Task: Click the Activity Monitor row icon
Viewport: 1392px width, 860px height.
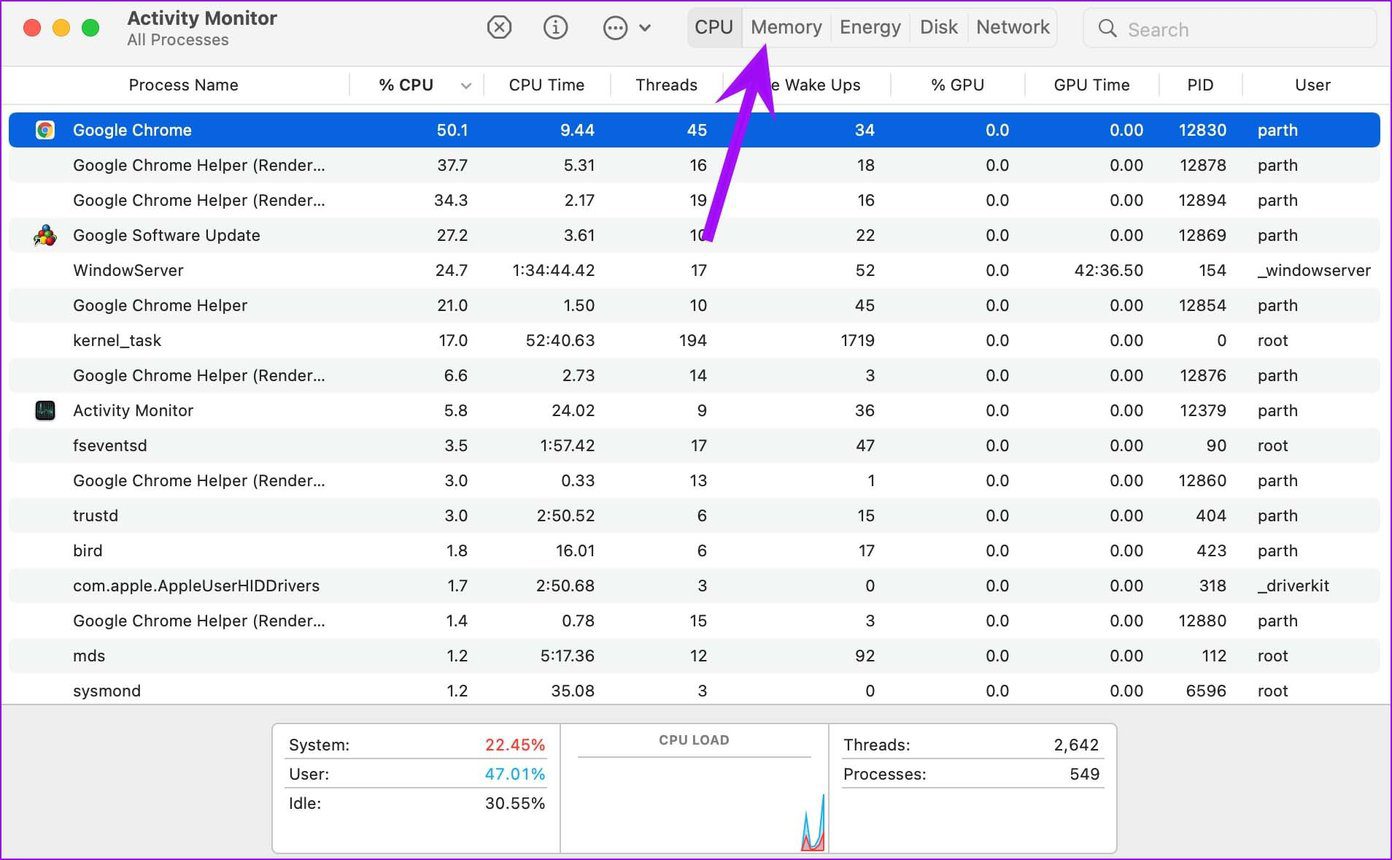Action: point(45,410)
